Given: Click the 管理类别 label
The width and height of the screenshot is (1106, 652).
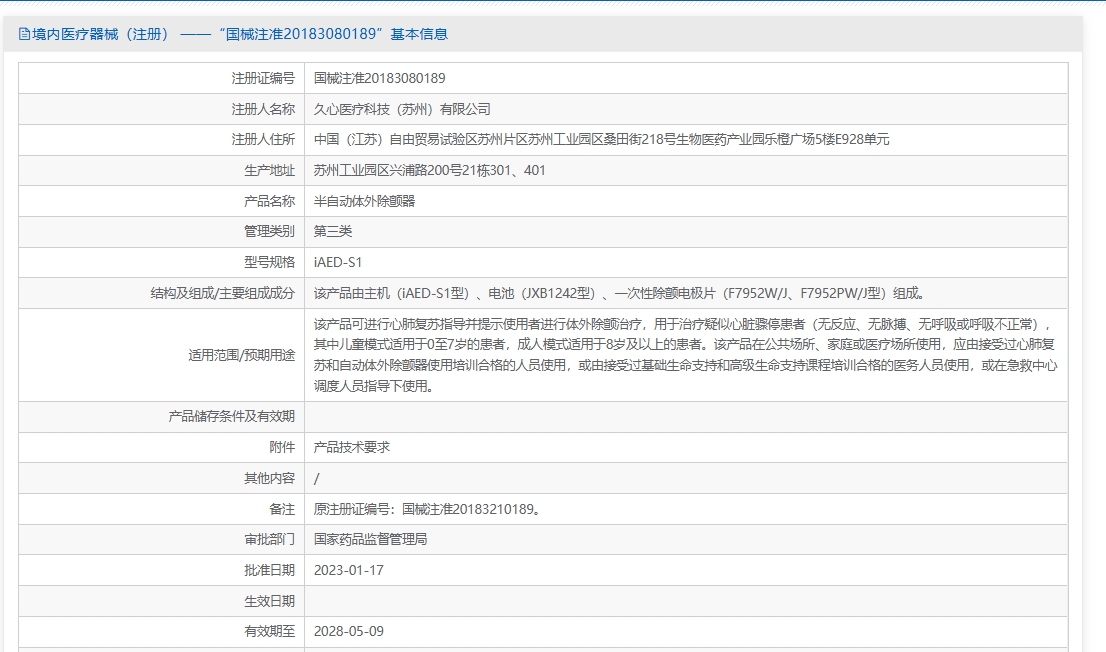Looking at the screenshot, I should 269,231.
